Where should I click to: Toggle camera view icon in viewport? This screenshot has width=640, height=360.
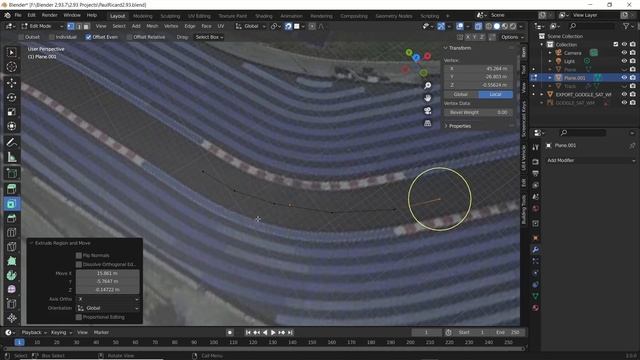click(x=427, y=111)
